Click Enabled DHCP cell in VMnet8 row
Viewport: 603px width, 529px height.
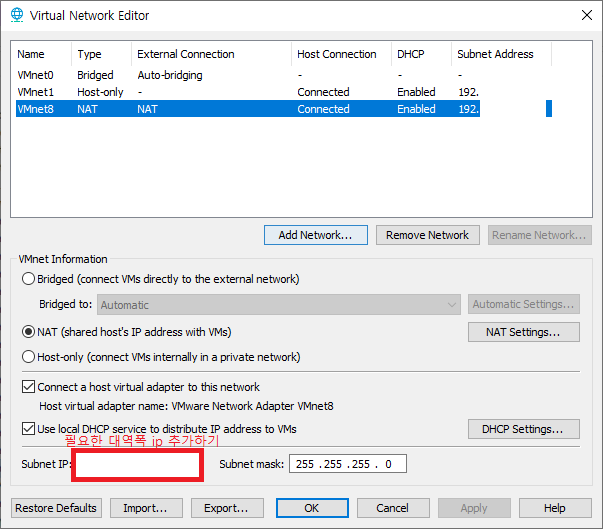416,109
